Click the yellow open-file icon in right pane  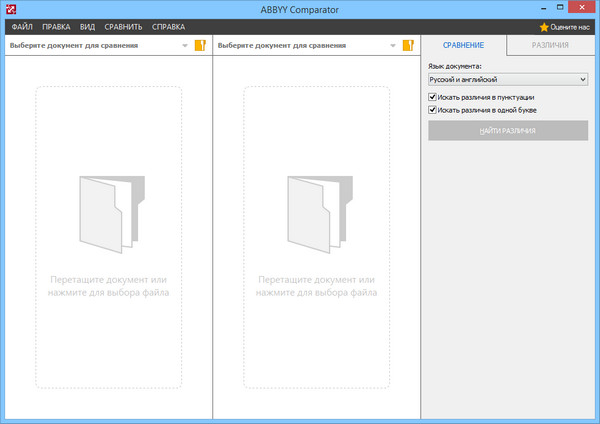(x=408, y=45)
